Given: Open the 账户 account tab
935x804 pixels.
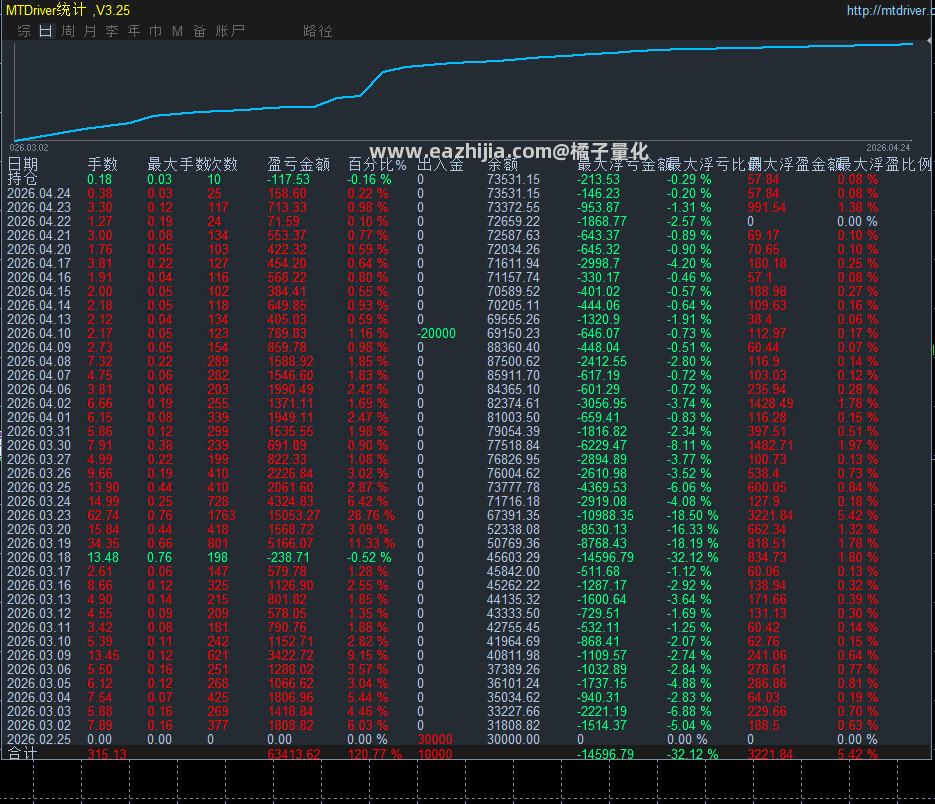Looking at the screenshot, I should pos(230,31).
